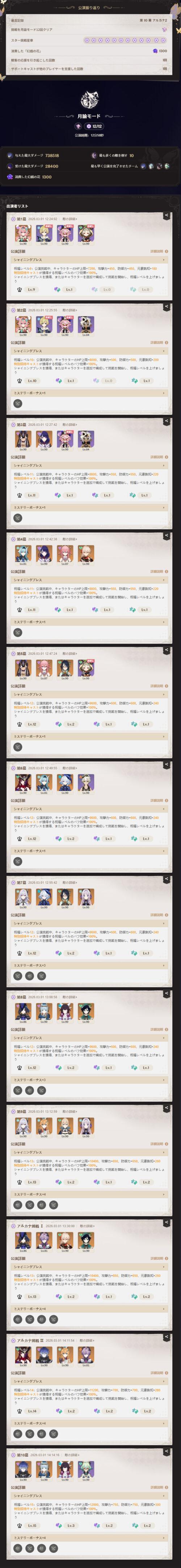Select the mystery bonus icon under 第3幕

18,518
